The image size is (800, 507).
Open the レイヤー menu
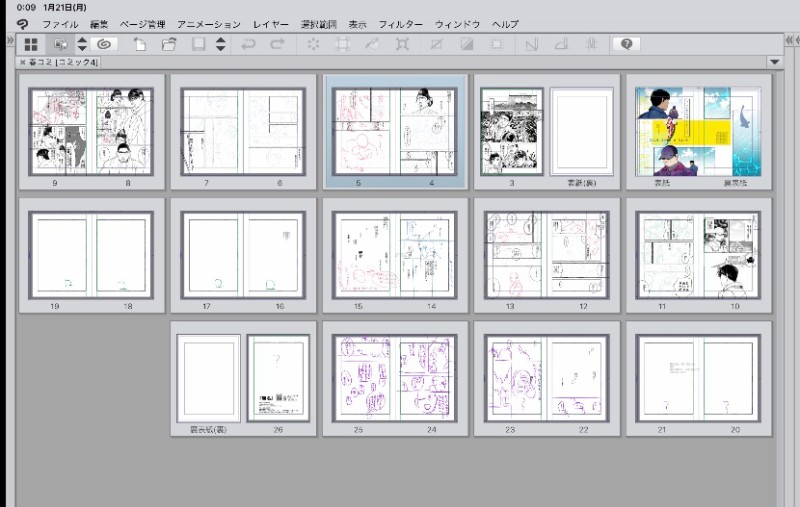[x=270, y=24]
